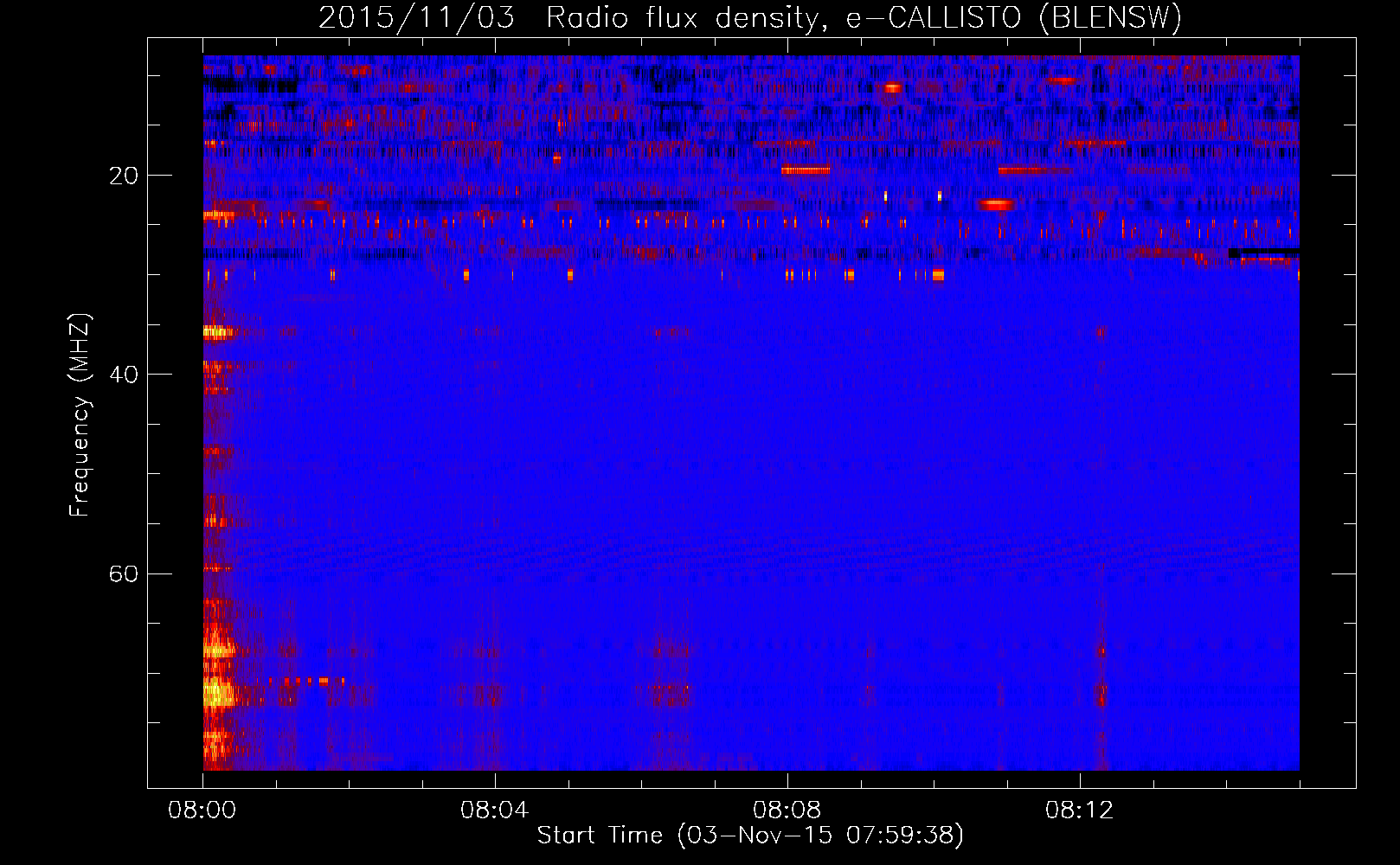1400x865 pixels.
Task: Click the 60 MHz frequency tick label
Action: (x=124, y=574)
